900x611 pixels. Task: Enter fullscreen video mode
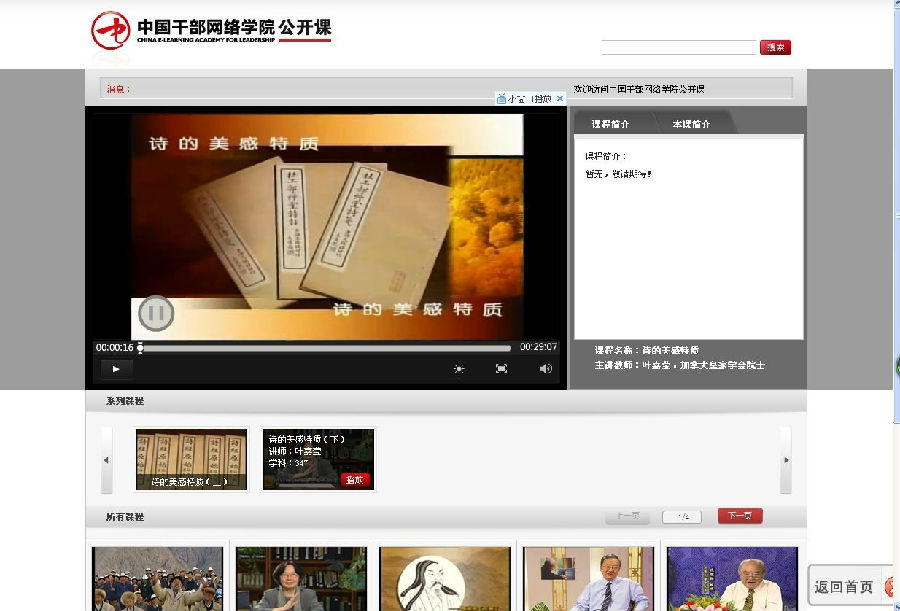pos(502,369)
